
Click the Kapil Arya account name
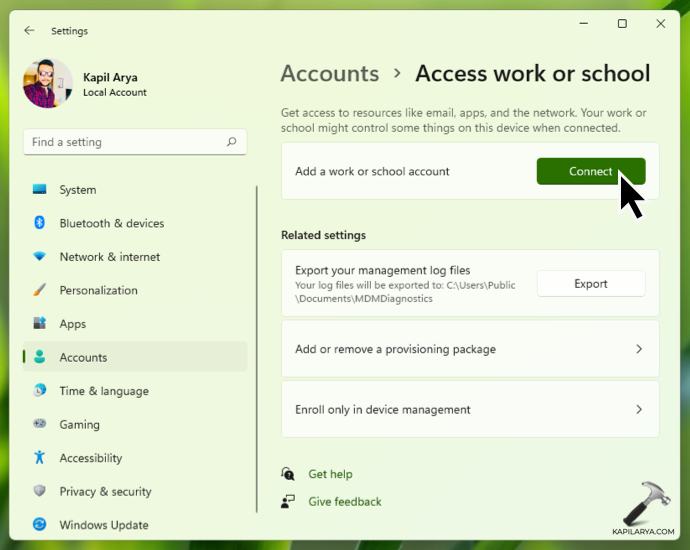point(110,77)
